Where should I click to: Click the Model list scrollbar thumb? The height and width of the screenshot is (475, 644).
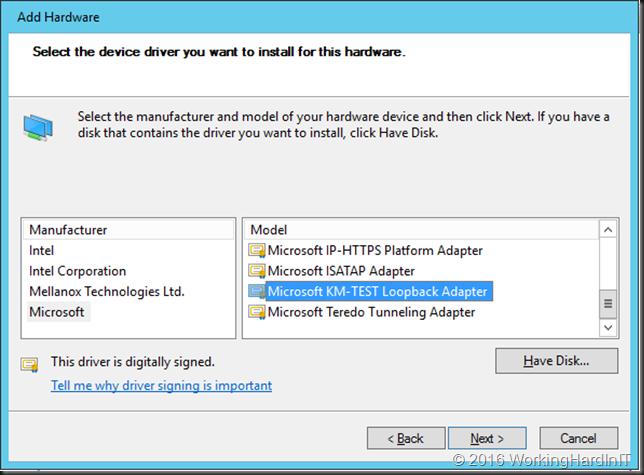(608, 304)
